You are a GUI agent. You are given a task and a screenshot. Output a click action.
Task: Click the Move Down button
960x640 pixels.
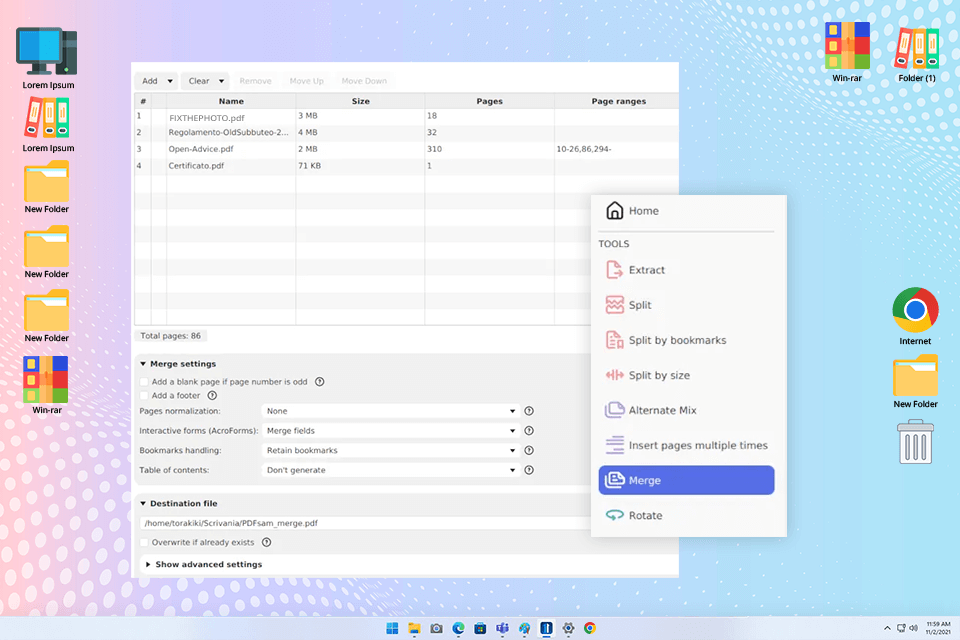tap(364, 81)
